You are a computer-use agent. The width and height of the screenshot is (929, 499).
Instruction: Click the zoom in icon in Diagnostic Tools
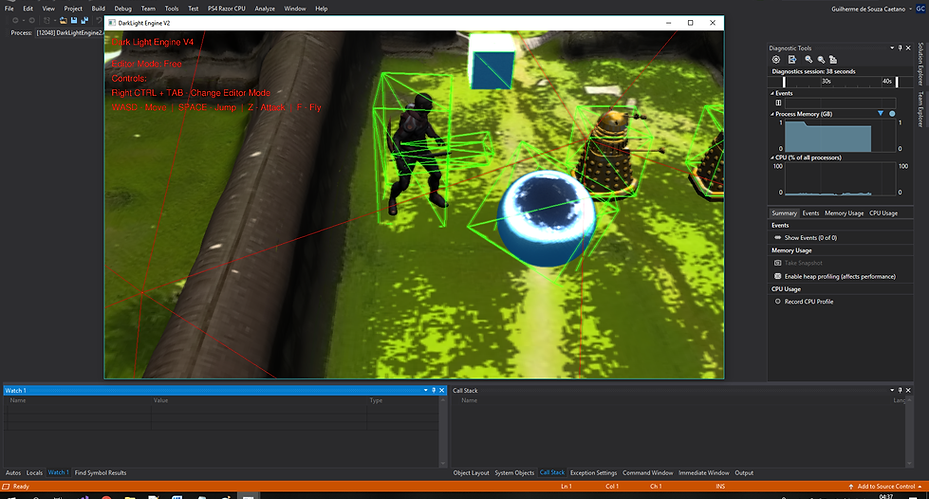808,59
